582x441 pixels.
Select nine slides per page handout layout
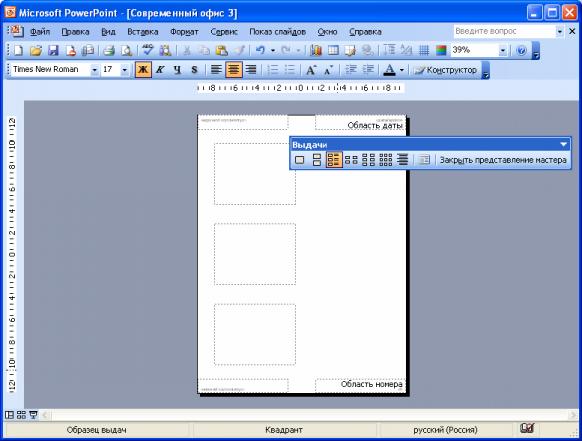point(386,160)
